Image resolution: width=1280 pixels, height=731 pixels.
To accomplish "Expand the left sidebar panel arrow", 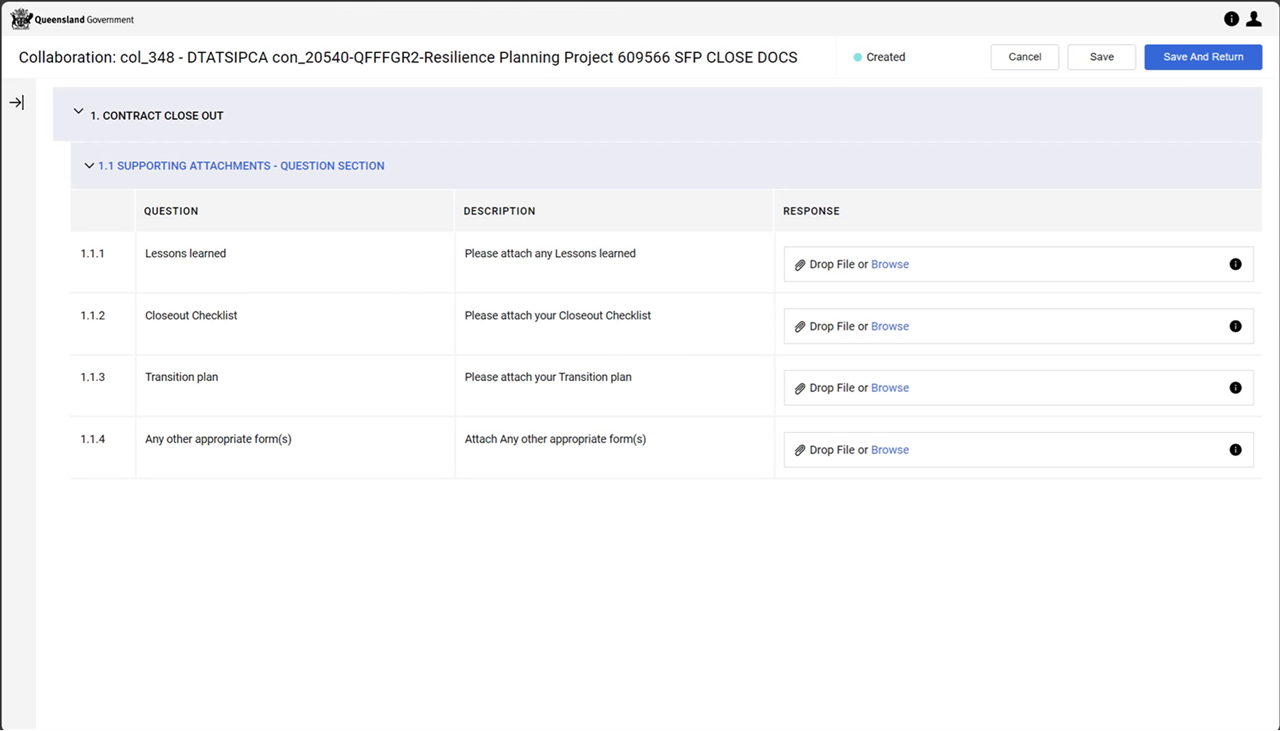I will click(17, 103).
